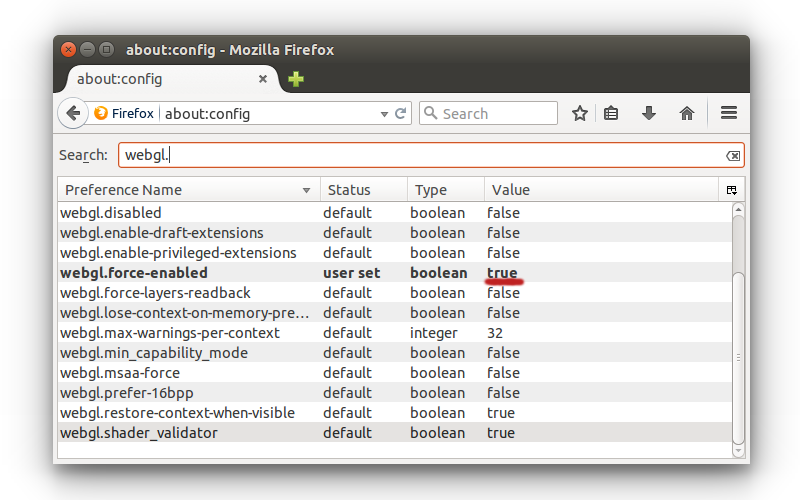This screenshot has height=500, width=800.
Task: Sort by the Preference Name column
Action: point(185,190)
